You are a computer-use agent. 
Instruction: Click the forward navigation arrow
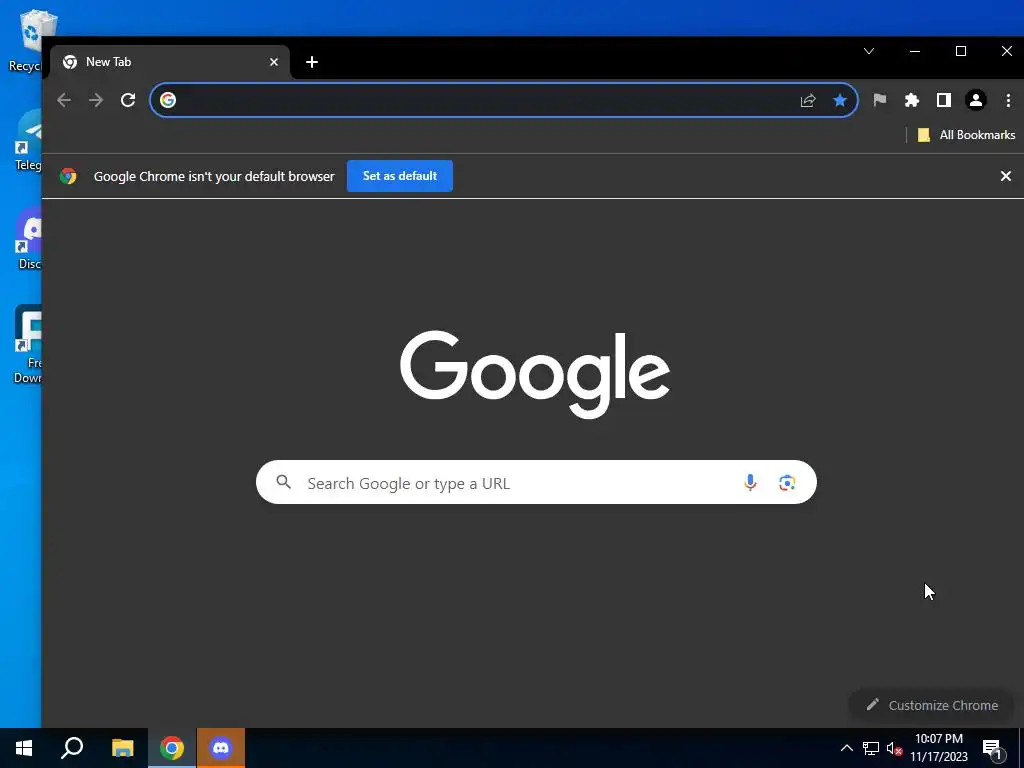pos(96,100)
